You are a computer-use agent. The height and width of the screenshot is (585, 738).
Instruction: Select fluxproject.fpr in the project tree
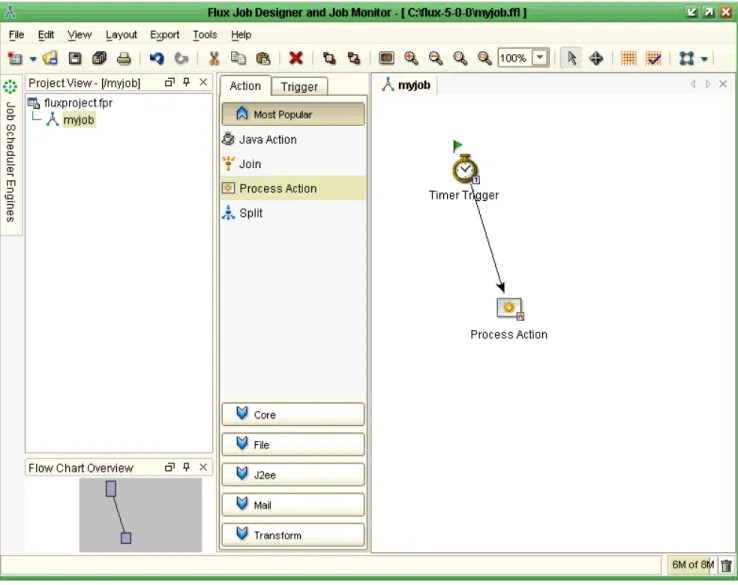pos(70,103)
